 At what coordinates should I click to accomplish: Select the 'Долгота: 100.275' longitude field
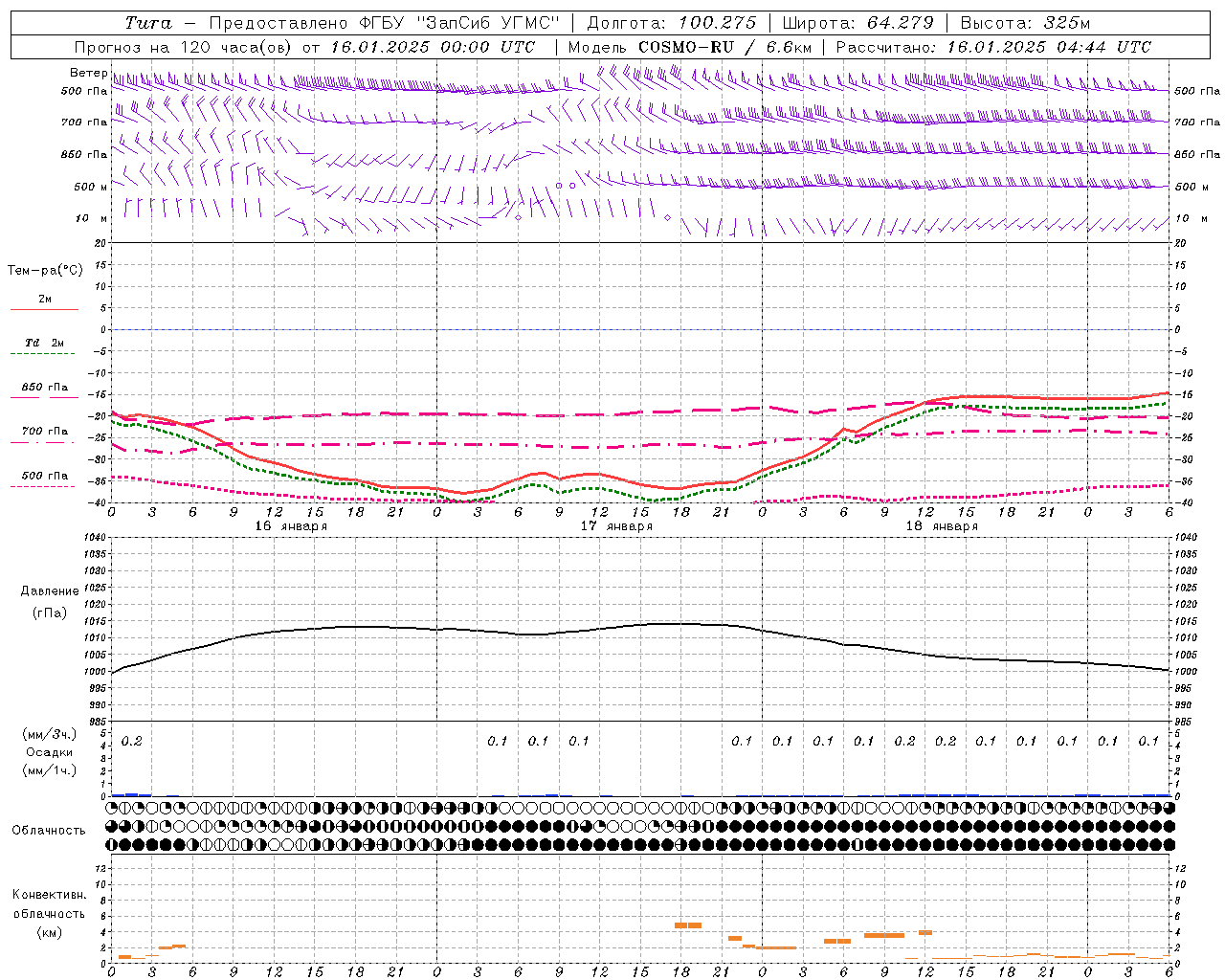(671, 23)
